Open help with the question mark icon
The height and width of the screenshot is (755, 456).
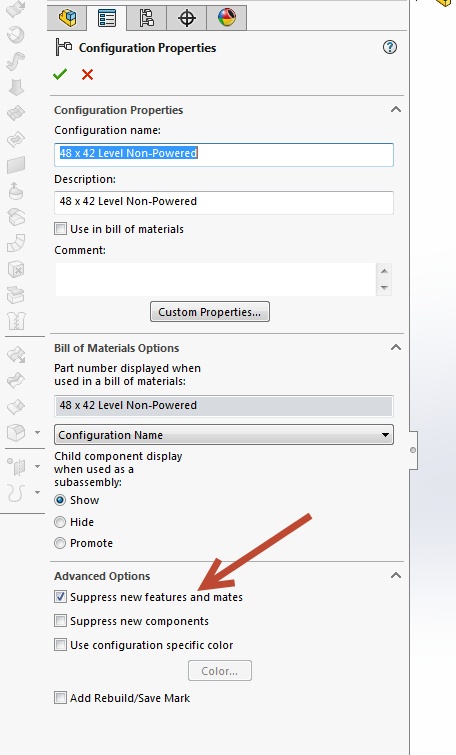point(390,47)
